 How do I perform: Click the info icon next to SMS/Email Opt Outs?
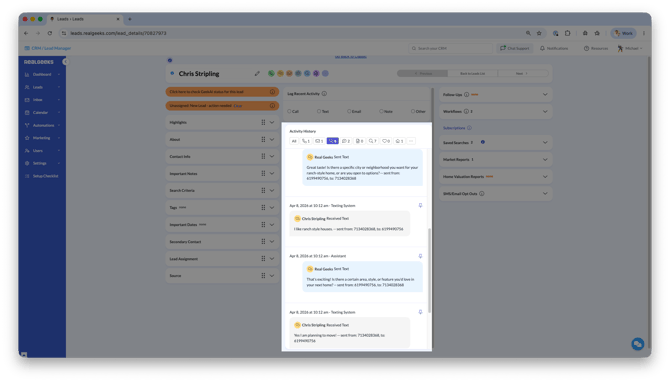pos(482,194)
